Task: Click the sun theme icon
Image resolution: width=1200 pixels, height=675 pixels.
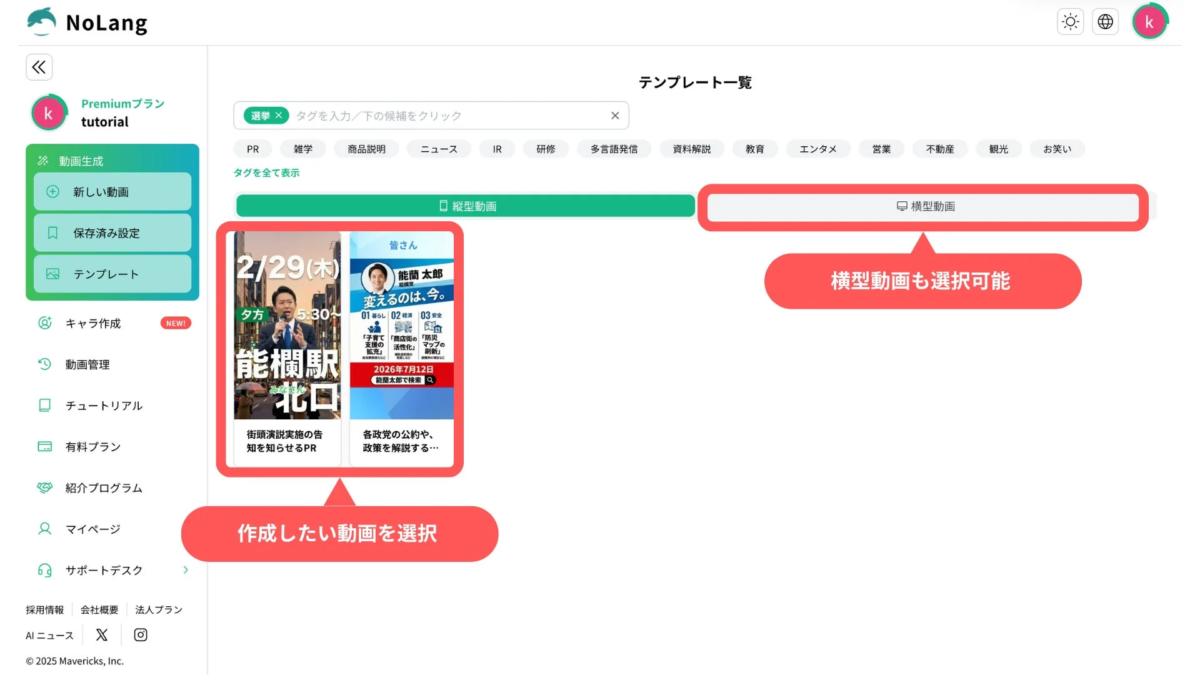Action: click(x=1070, y=21)
